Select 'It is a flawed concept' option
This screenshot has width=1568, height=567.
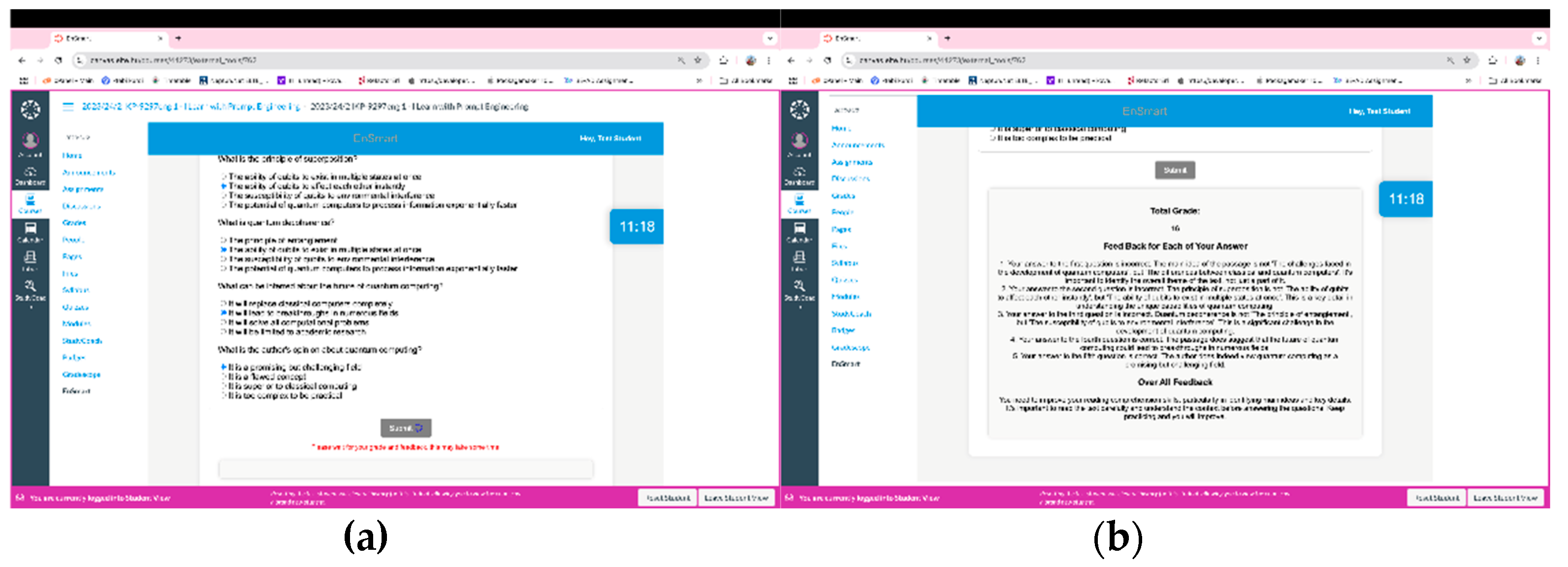(x=224, y=377)
